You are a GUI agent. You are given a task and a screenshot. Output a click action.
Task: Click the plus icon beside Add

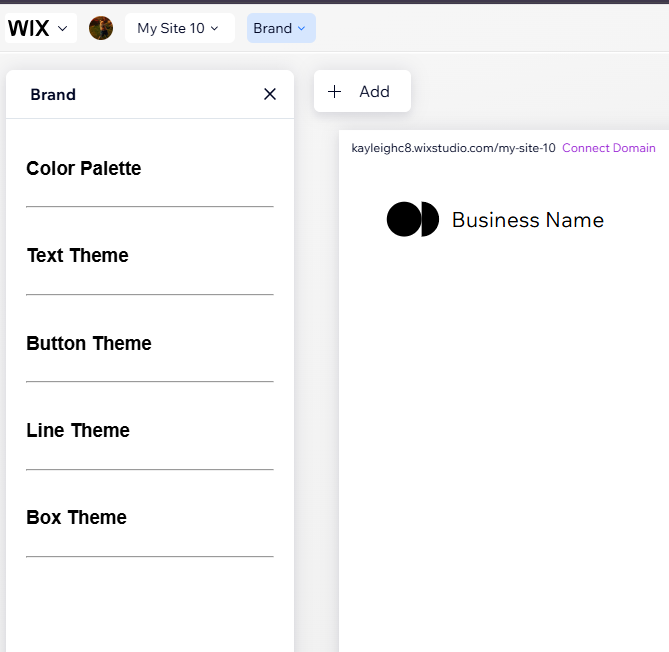tap(335, 92)
